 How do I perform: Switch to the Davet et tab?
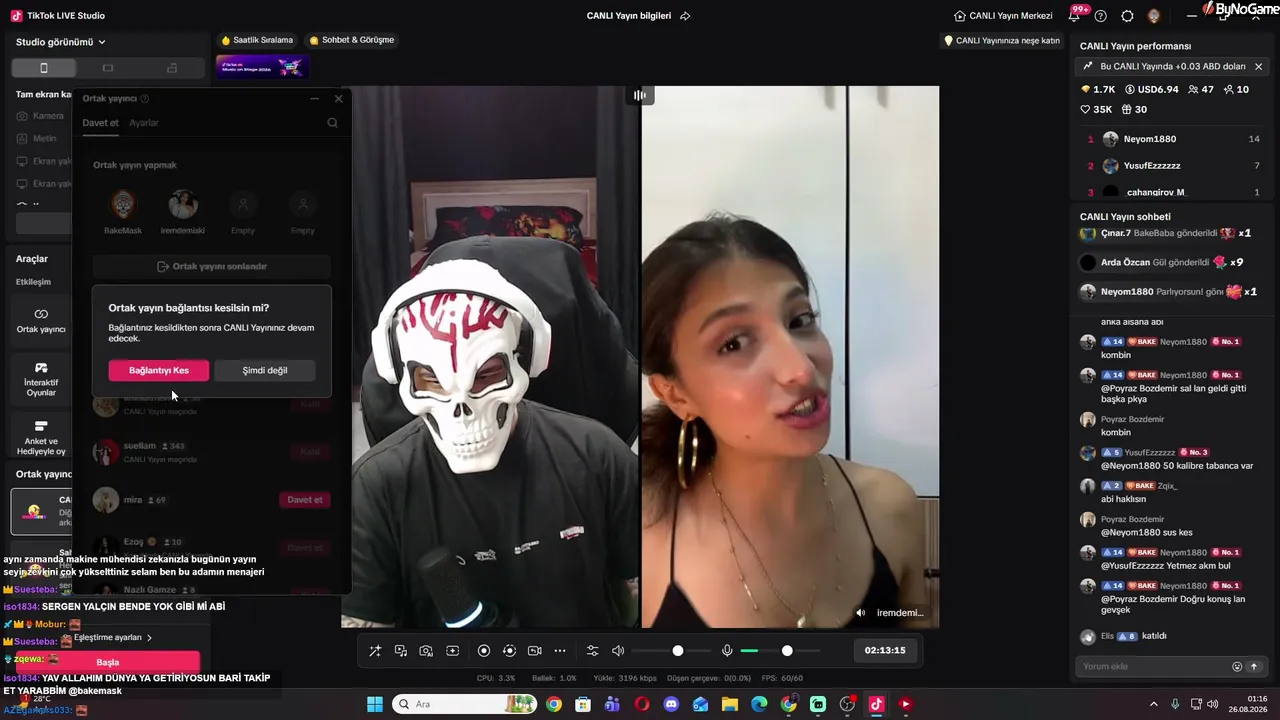tap(100, 123)
